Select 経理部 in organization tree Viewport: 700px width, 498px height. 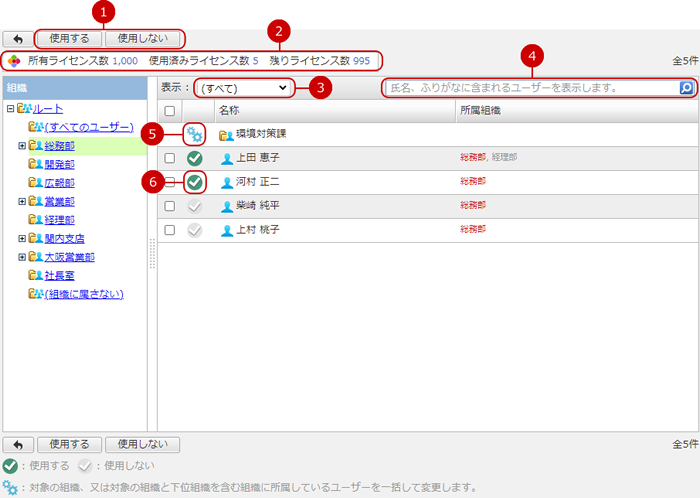click(59, 220)
